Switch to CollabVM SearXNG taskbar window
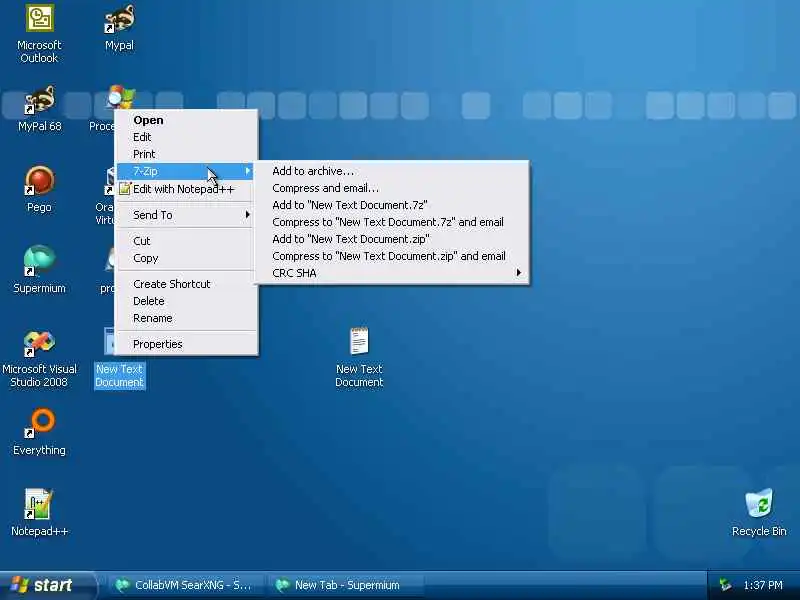The width and height of the screenshot is (800, 600). (x=186, y=585)
